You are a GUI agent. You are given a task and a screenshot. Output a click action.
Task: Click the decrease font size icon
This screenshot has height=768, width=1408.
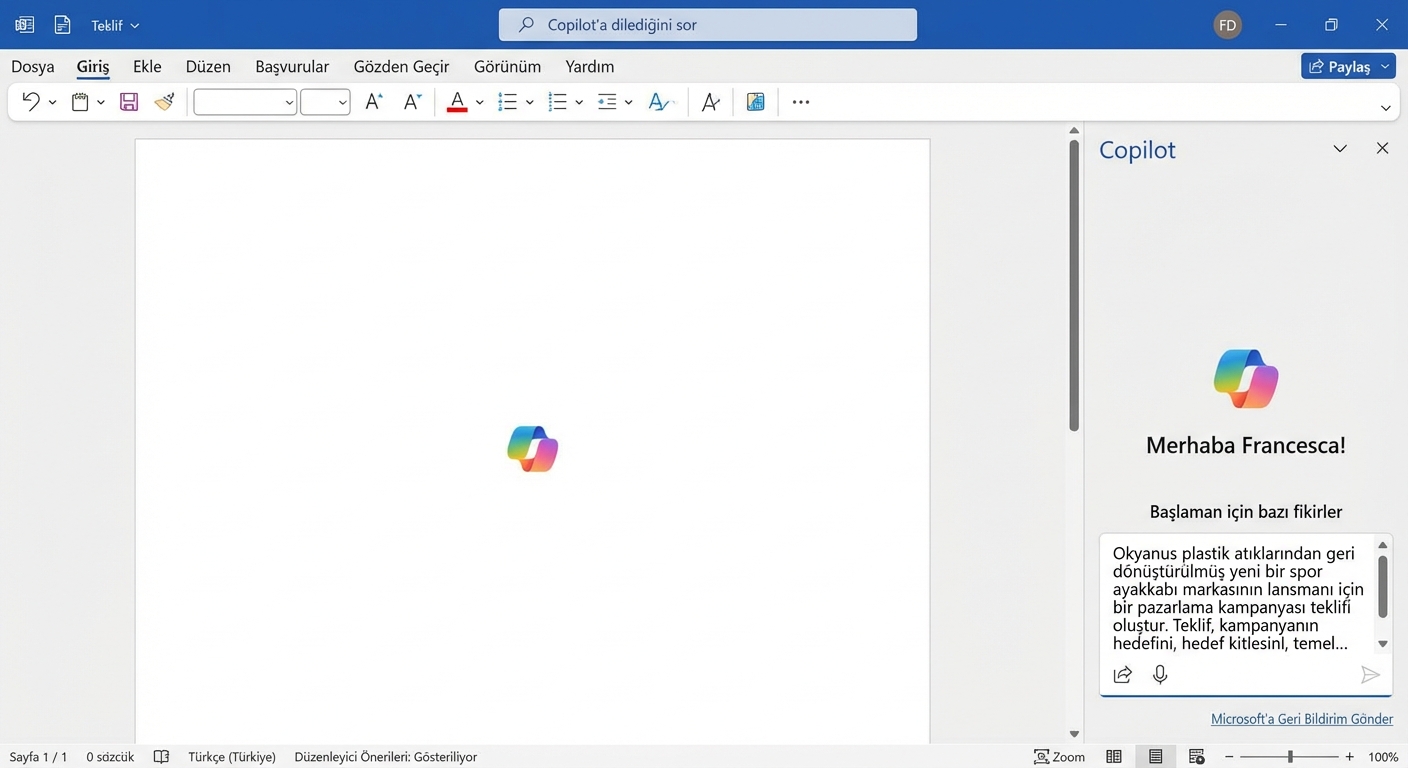(412, 102)
